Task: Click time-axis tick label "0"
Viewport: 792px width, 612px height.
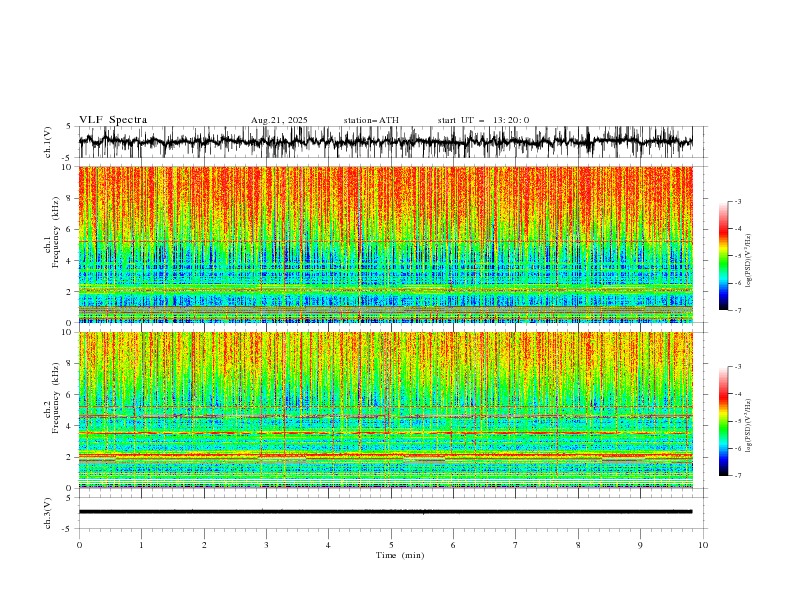Action: tap(79, 545)
